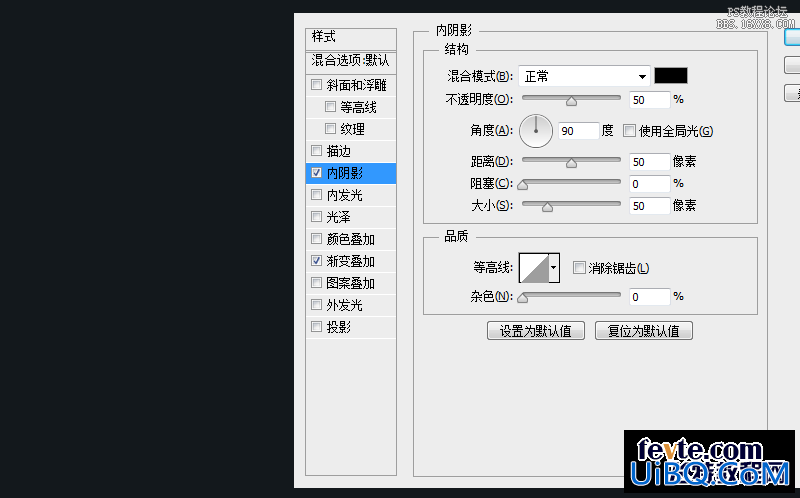Enable the 内发光 checkbox
Image resolution: width=800 pixels, height=498 pixels.
point(316,194)
